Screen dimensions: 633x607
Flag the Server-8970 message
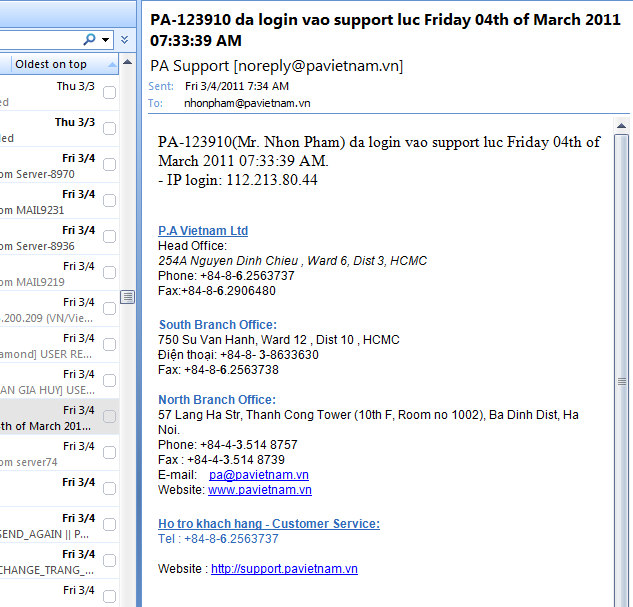point(109,165)
